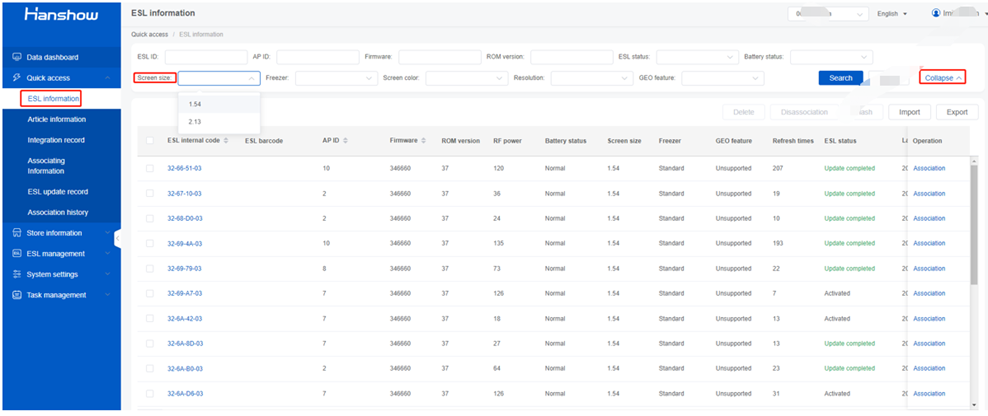Click the ESL ID input field
988x416 pixels.
pyautogui.click(x=206, y=57)
